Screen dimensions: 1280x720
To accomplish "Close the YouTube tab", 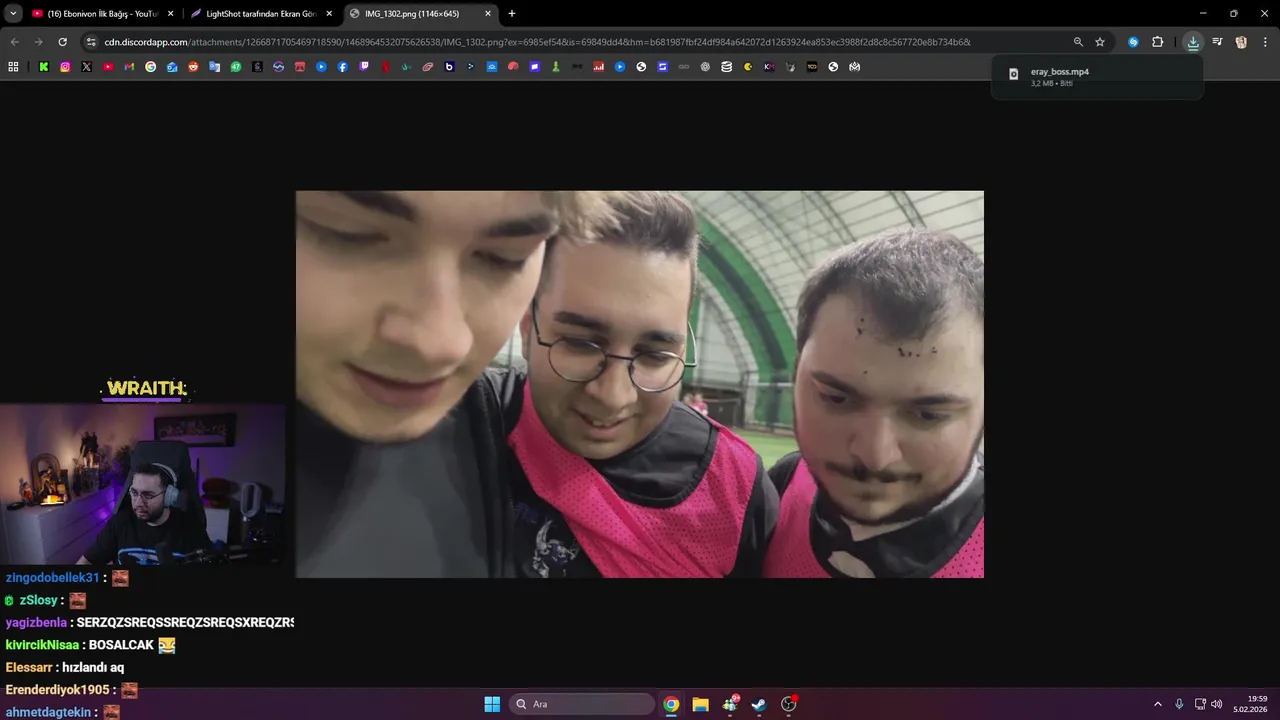I will 170,14.
